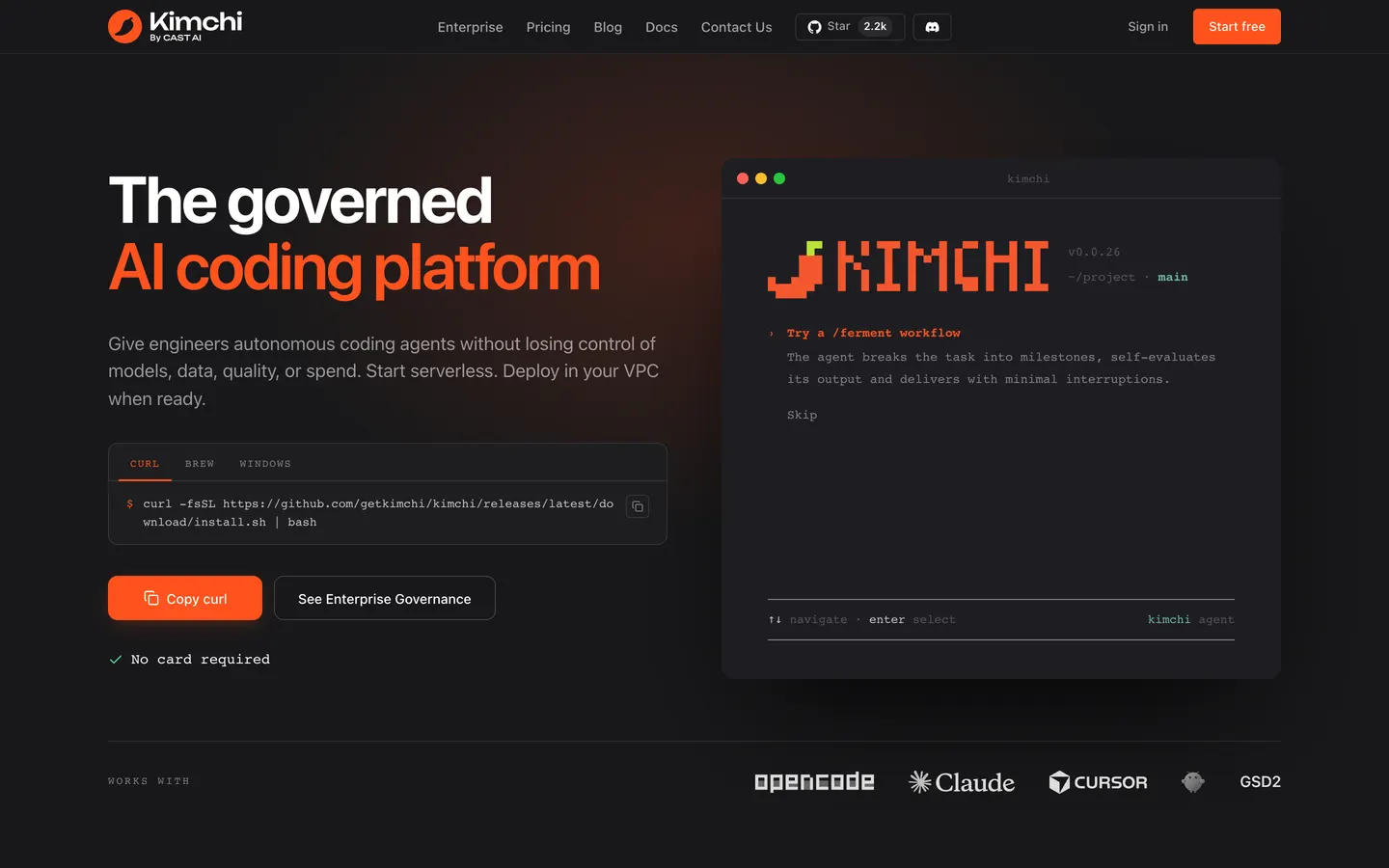Viewport: 1389px width, 868px height.
Task: Click the 'enter select' hint text
Action: [x=912, y=620]
